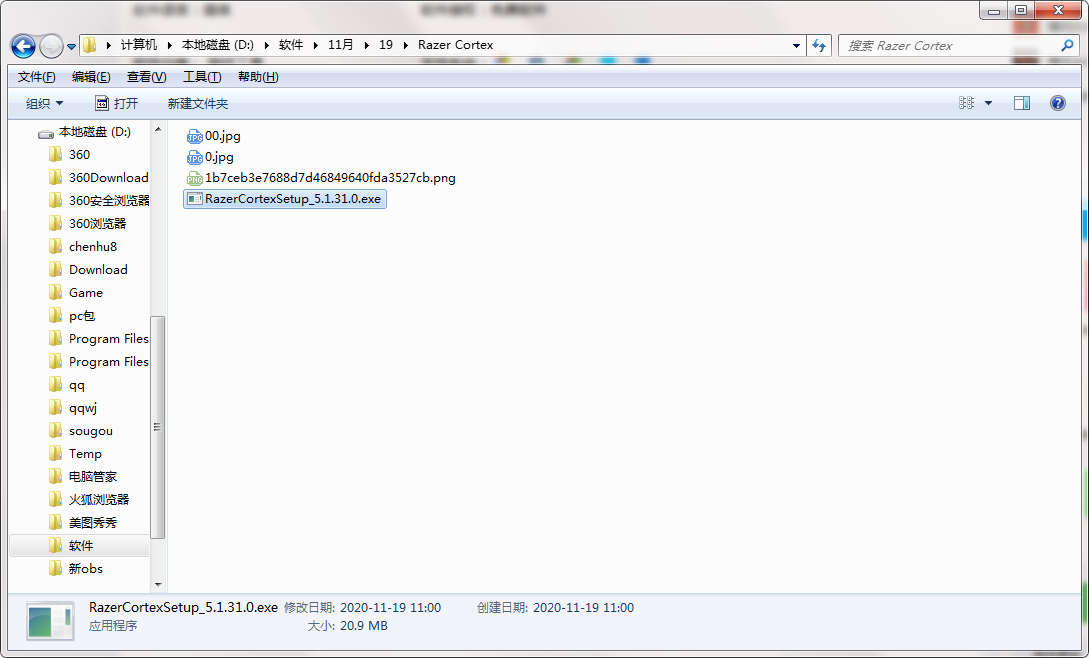Image resolution: width=1089 pixels, height=658 pixels.
Task: Open the 360浏览器 folder in sidebar
Action: coord(88,224)
